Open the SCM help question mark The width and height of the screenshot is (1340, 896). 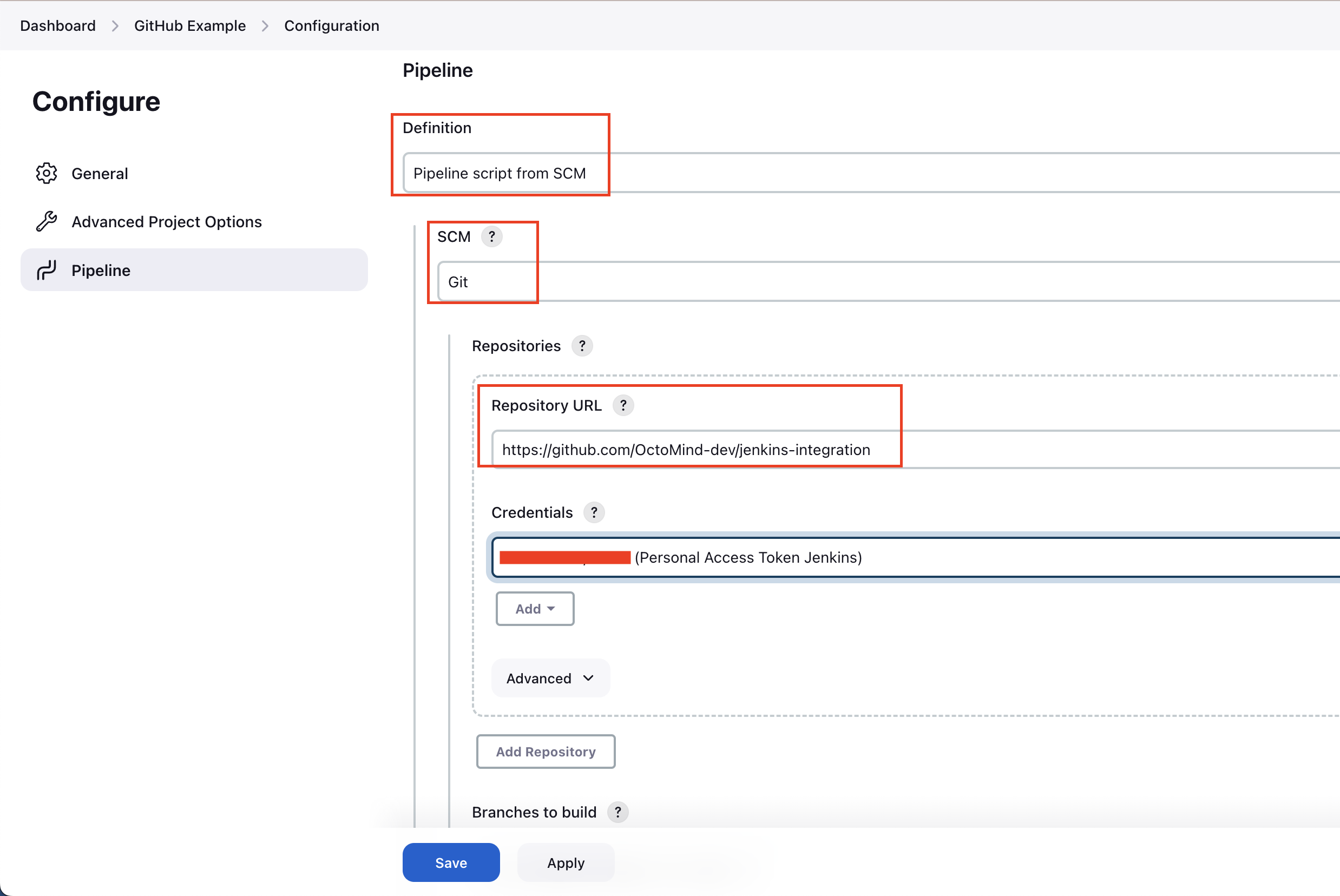tap(492, 236)
